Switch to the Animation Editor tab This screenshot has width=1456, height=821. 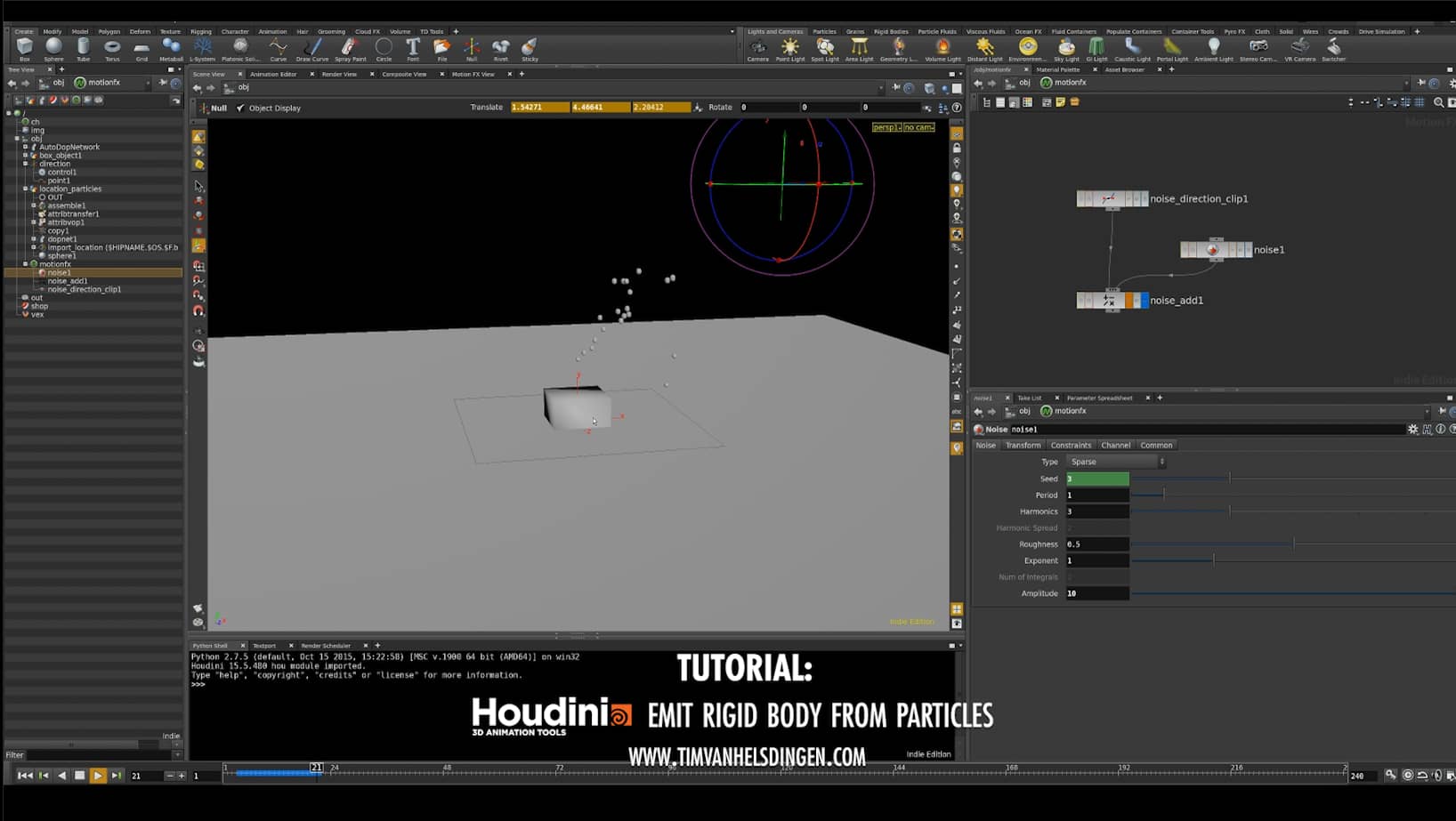tap(273, 74)
